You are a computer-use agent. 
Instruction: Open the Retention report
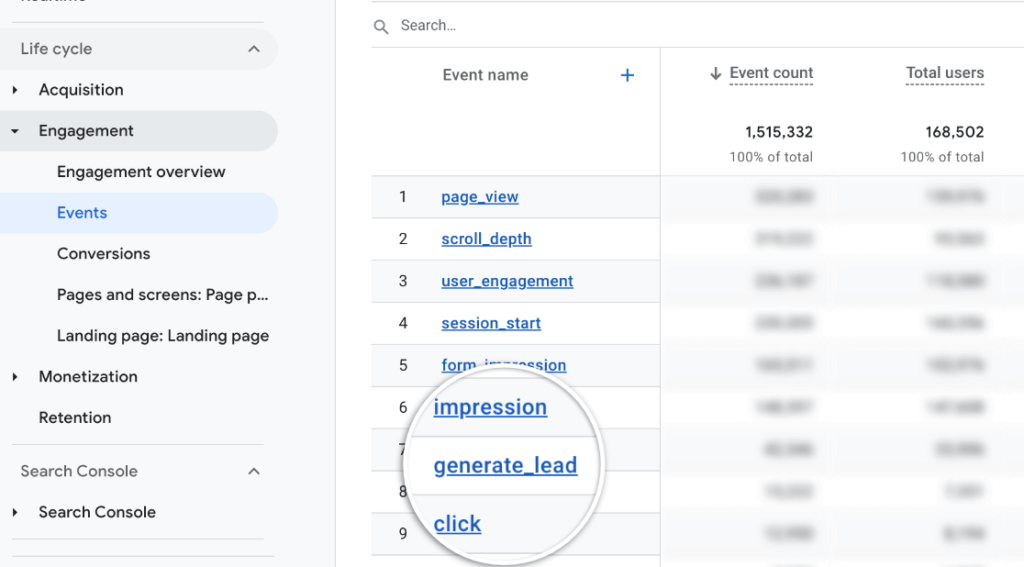pos(75,418)
